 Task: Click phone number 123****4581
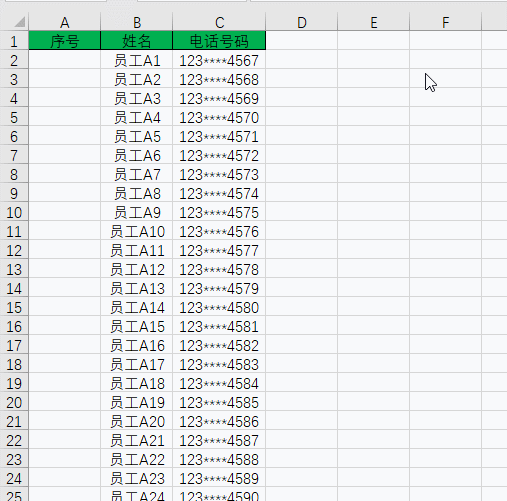[x=219, y=326]
